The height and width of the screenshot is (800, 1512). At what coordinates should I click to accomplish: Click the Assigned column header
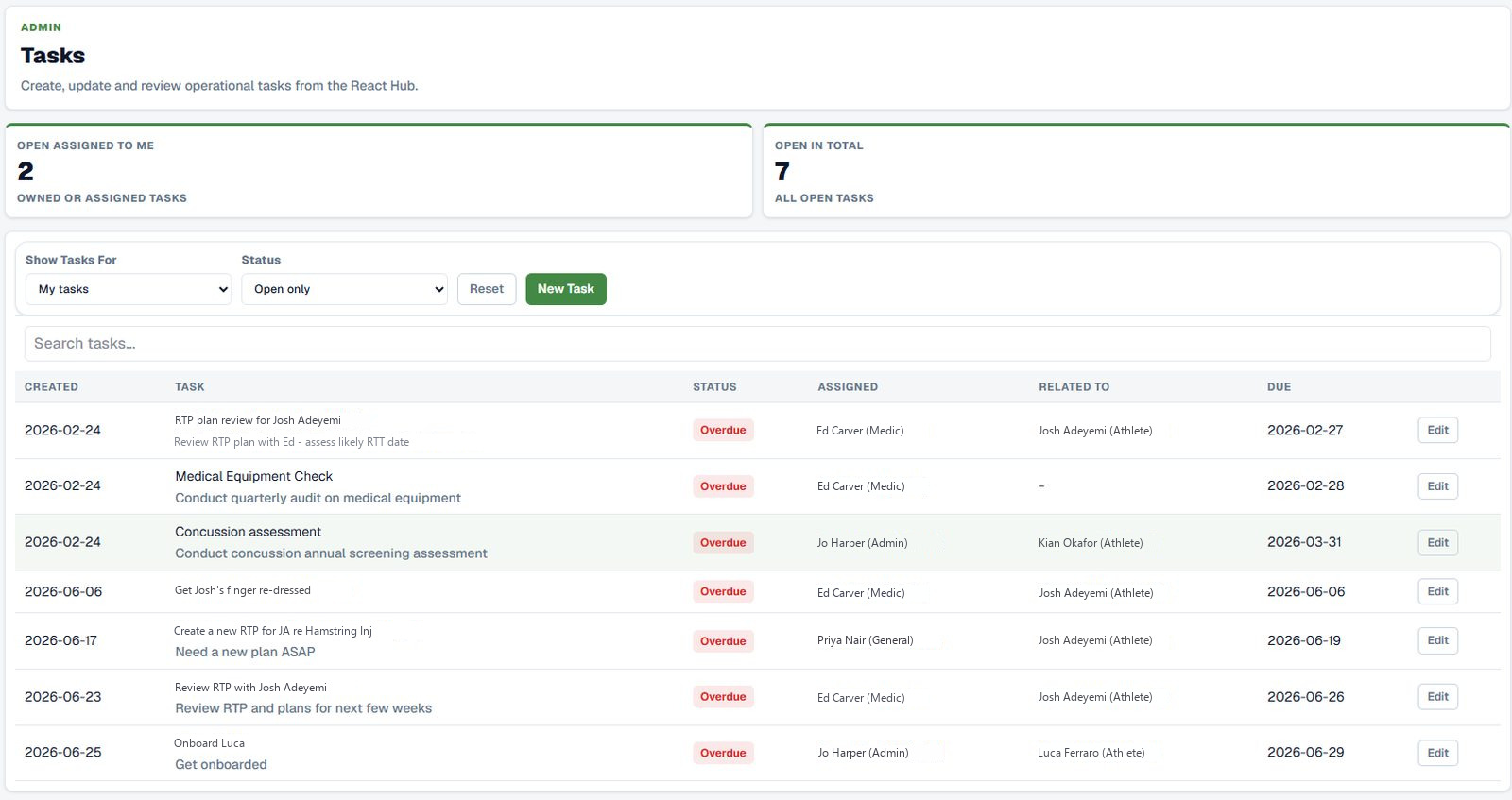(848, 387)
